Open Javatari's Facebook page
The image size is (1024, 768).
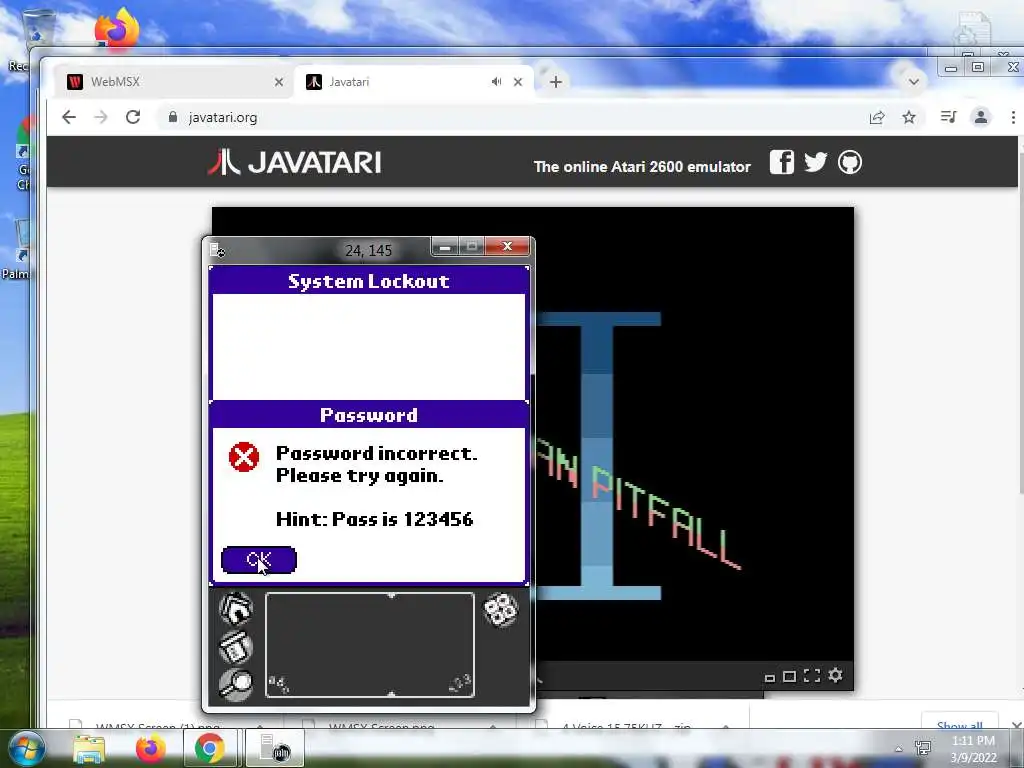pos(782,162)
